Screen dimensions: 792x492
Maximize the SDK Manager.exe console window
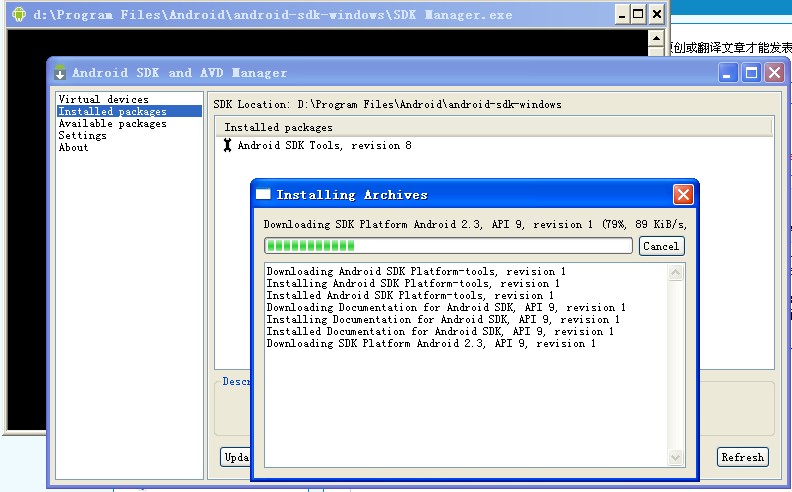[638, 14]
